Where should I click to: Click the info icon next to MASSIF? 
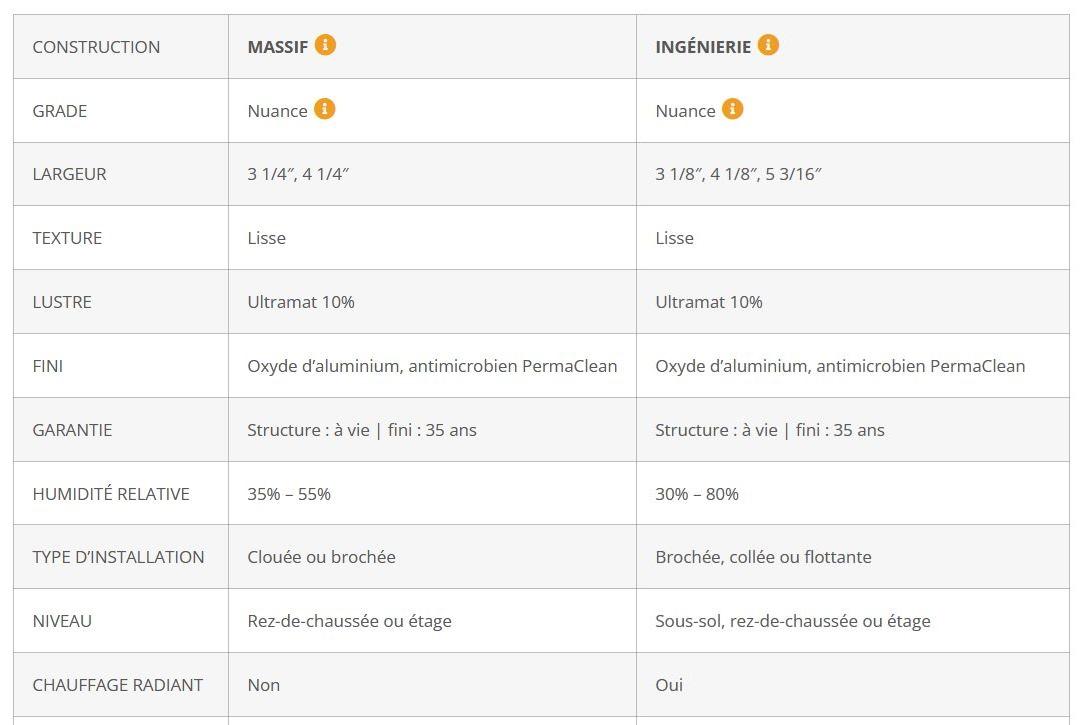[x=325, y=45]
